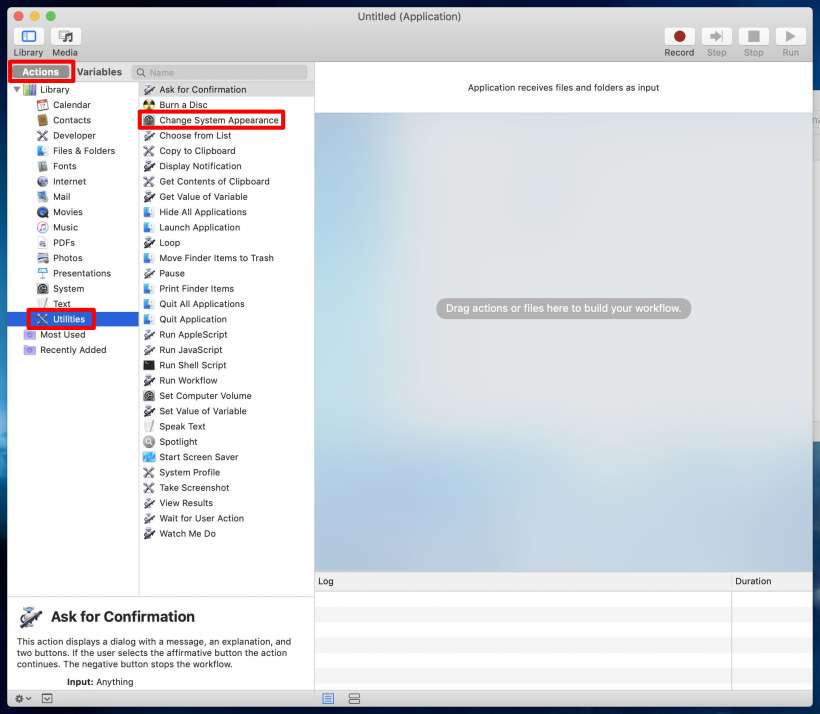The image size is (820, 714).
Task: Click the Pause action icon
Action: pos(149,273)
